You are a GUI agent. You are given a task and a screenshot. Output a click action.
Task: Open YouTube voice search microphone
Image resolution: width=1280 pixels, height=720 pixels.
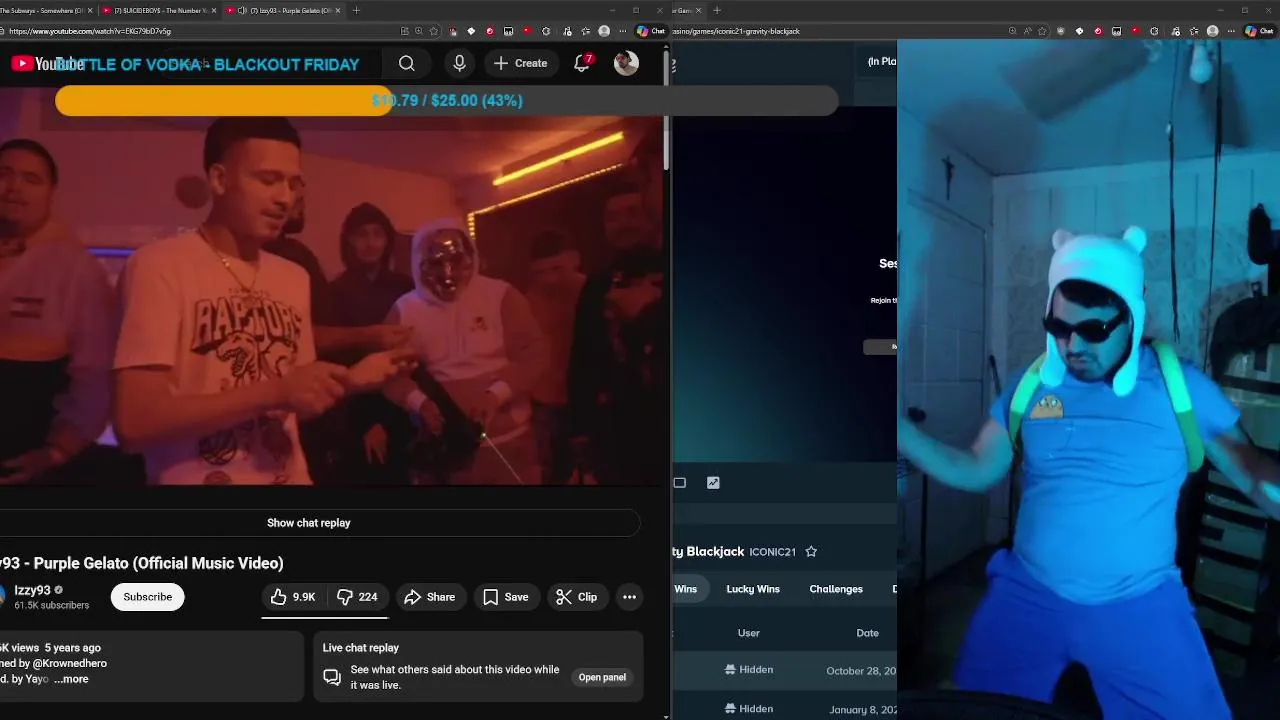[x=459, y=63]
